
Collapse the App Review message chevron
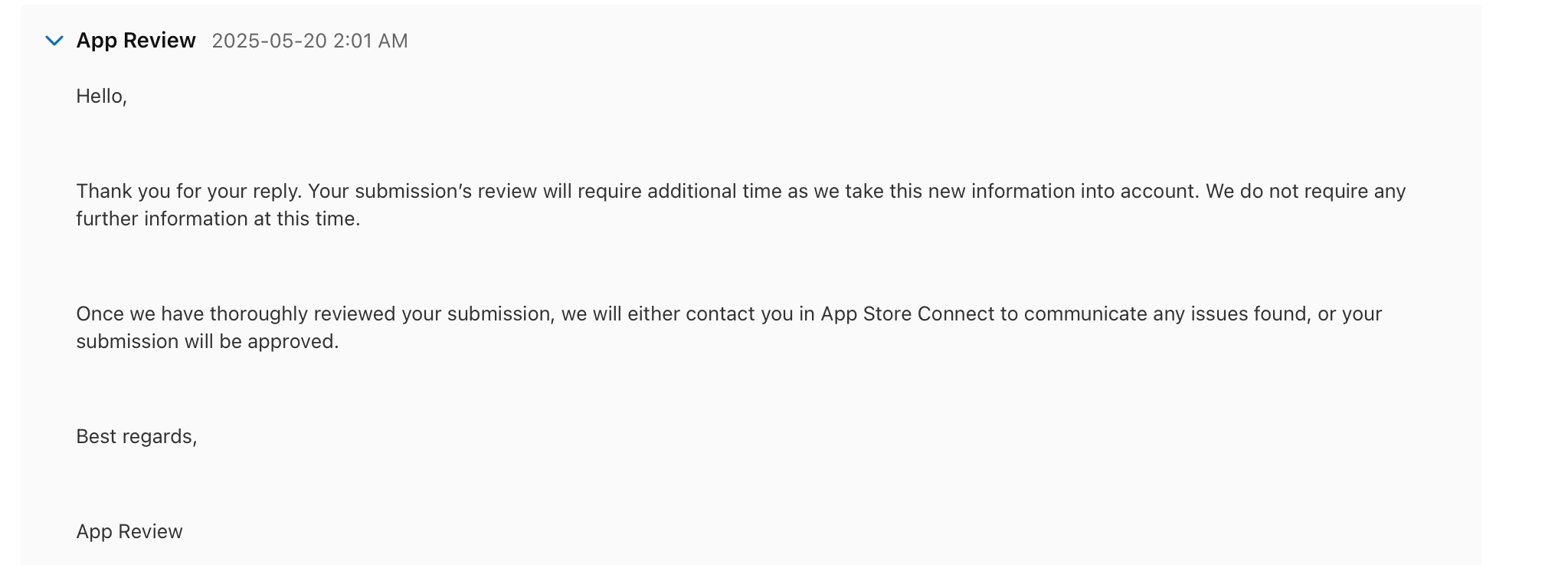[54, 41]
